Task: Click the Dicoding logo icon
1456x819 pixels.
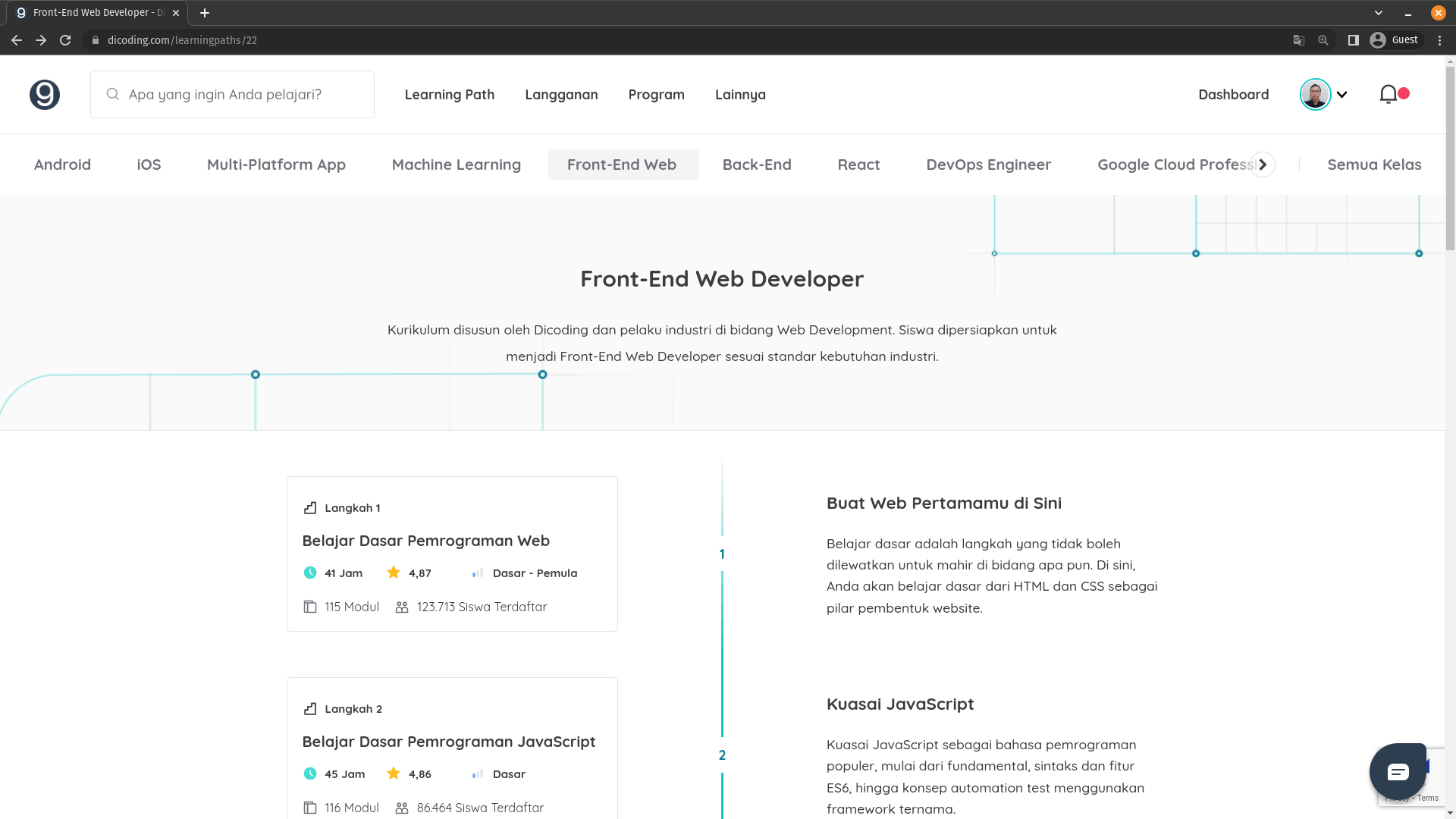Action: click(45, 95)
